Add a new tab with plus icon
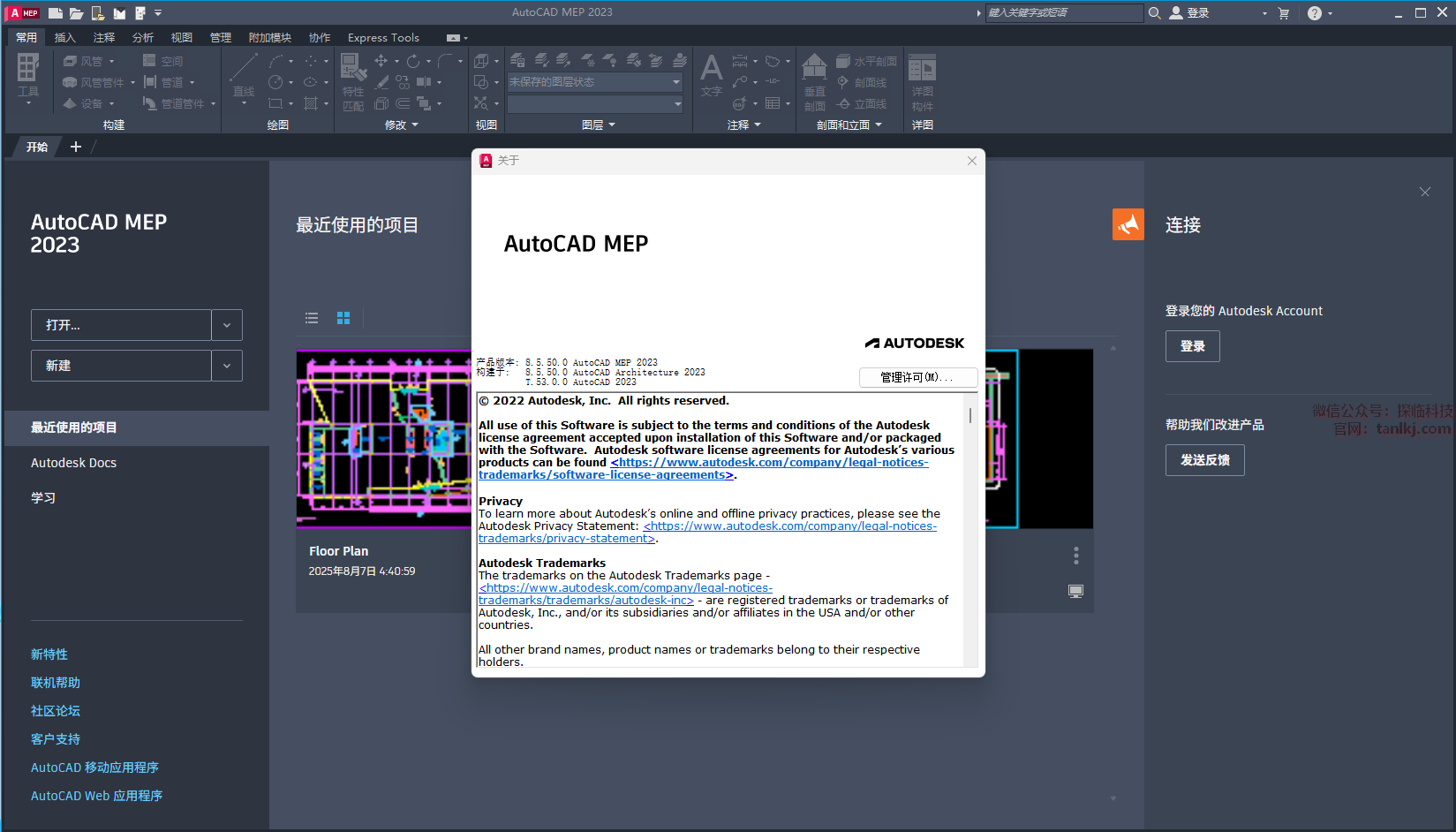Screen dimensions: 1456x832 click(x=76, y=147)
